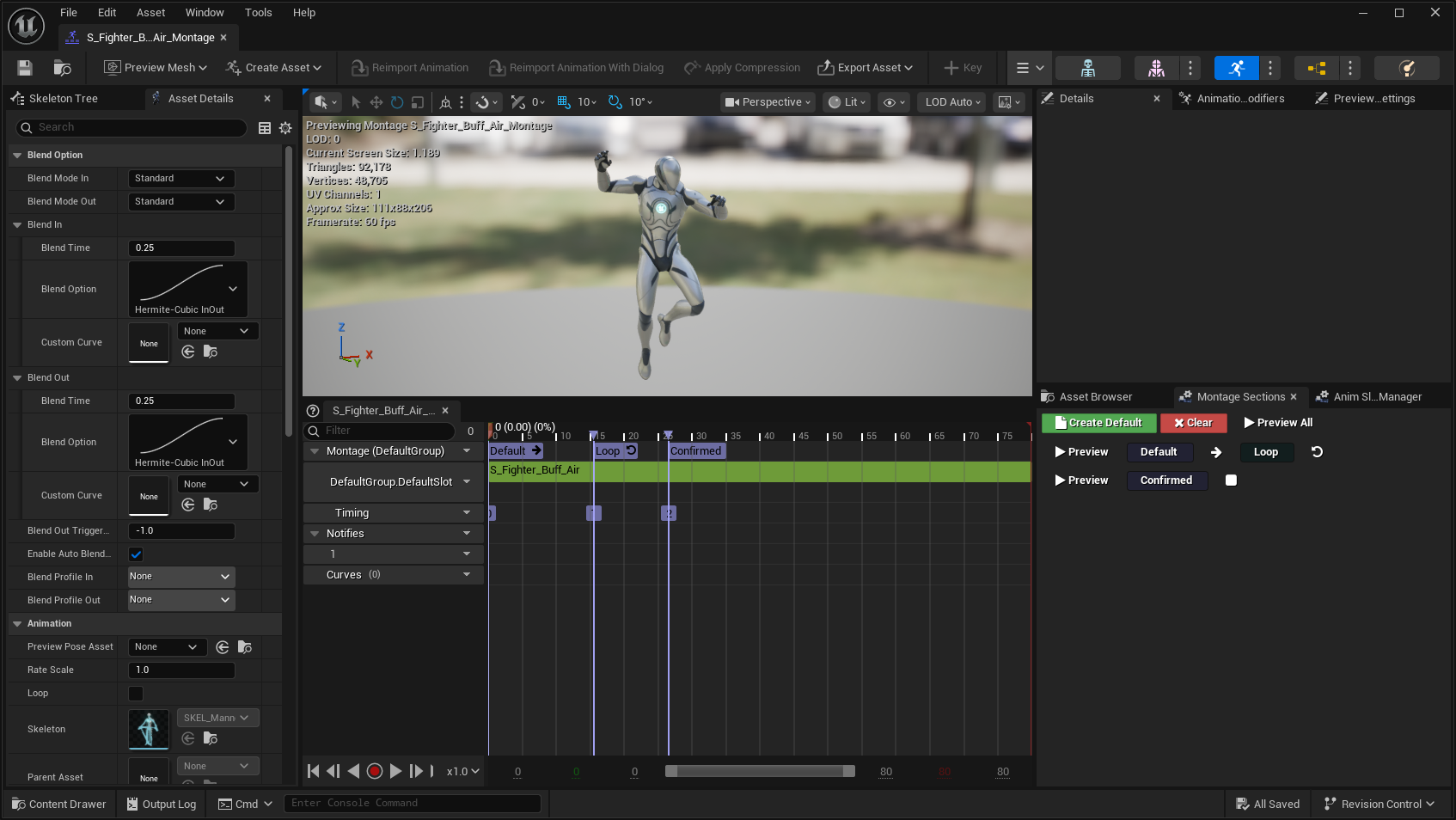Click the record button in playback controls
The image size is (1456, 820).
[375, 772]
